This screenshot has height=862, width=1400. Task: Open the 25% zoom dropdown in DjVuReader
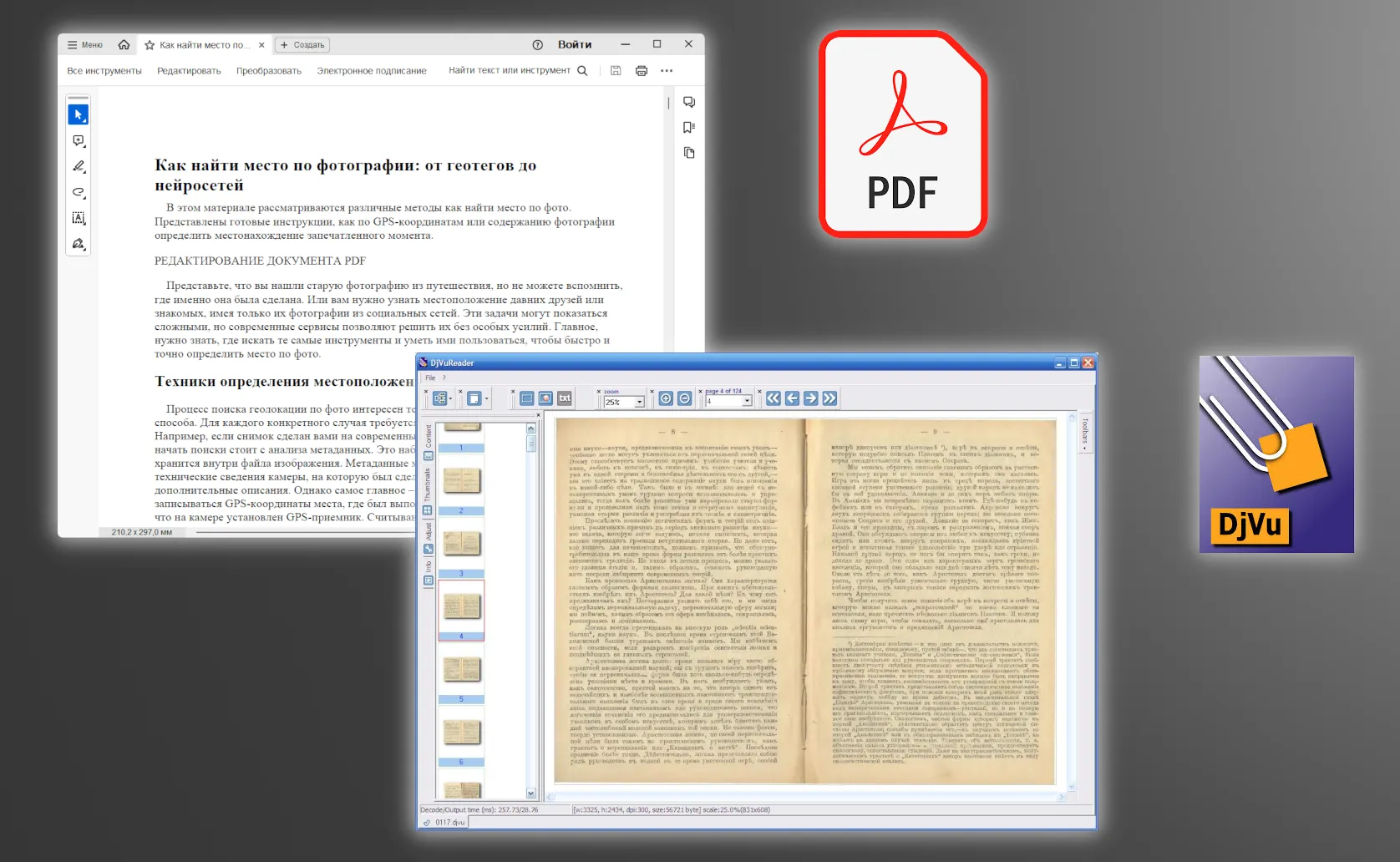pos(641,401)
